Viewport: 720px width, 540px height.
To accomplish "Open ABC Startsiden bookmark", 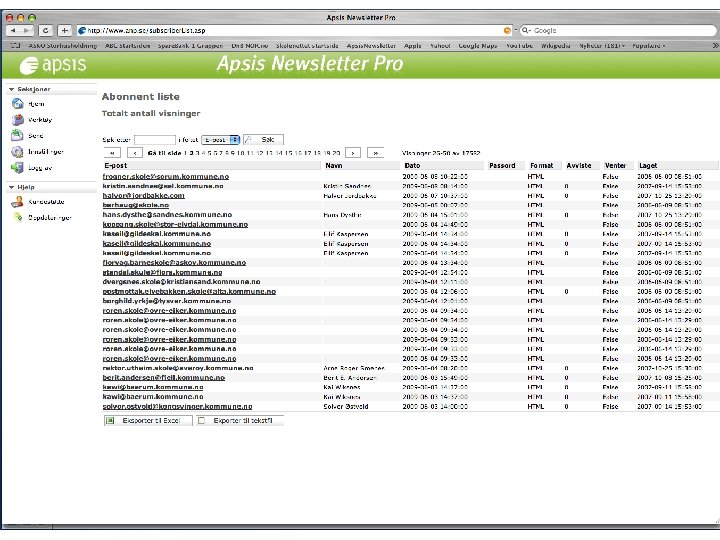I will (127, 45).
